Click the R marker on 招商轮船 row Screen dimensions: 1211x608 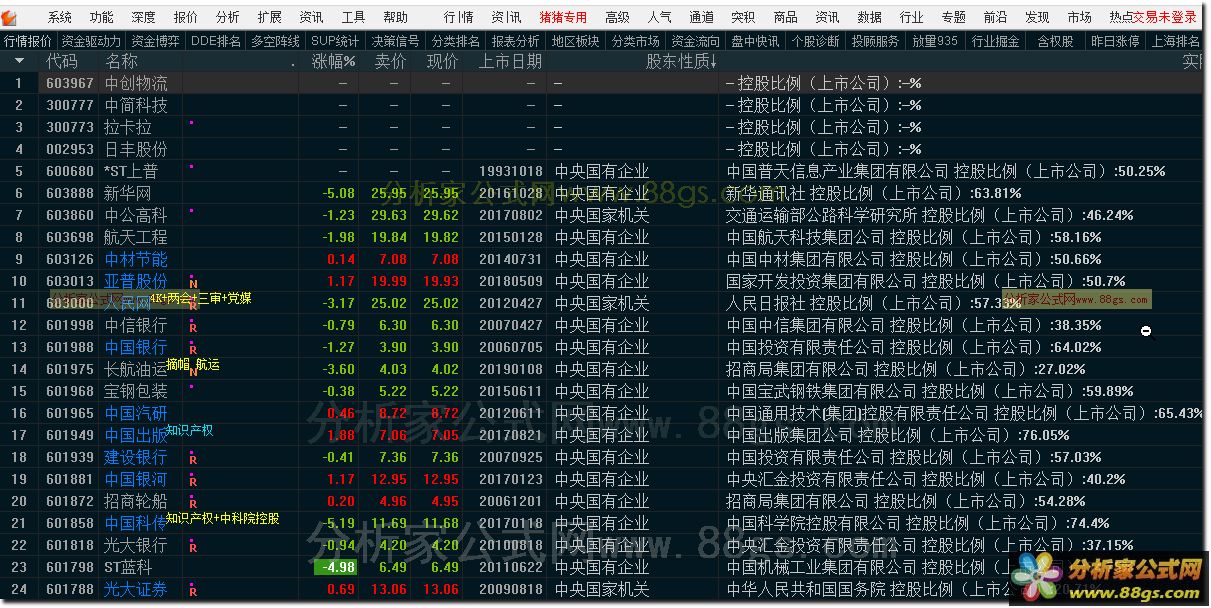[x=193, y=503]
